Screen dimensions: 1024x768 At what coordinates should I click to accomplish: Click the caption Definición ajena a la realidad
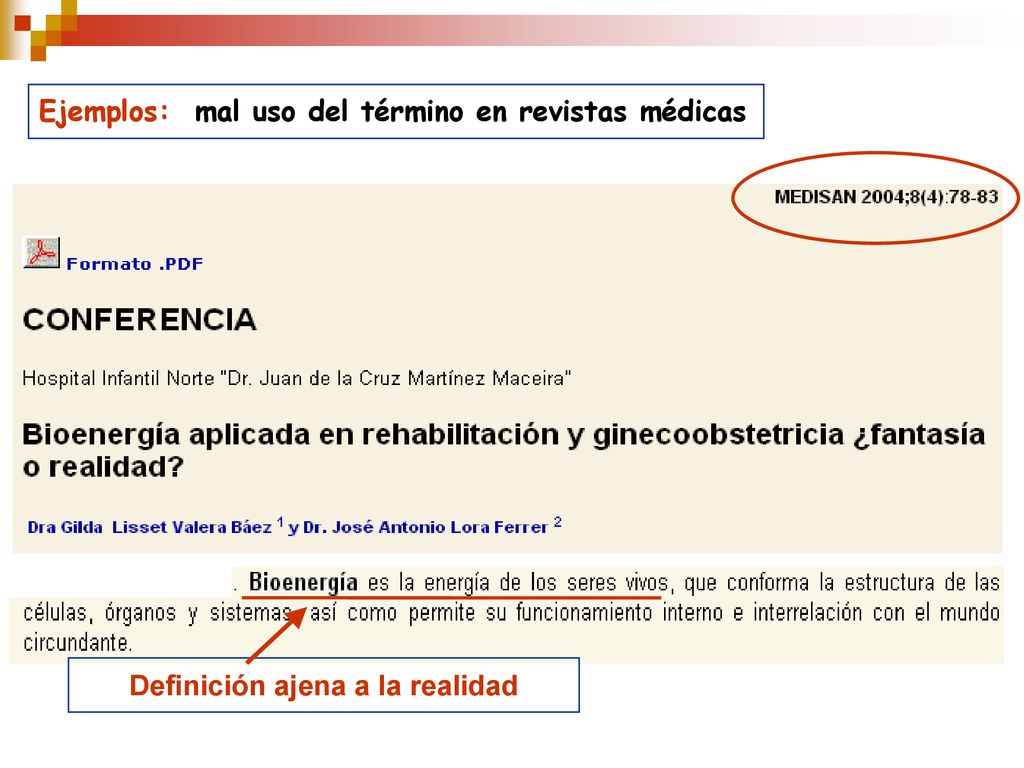point(323,685)
